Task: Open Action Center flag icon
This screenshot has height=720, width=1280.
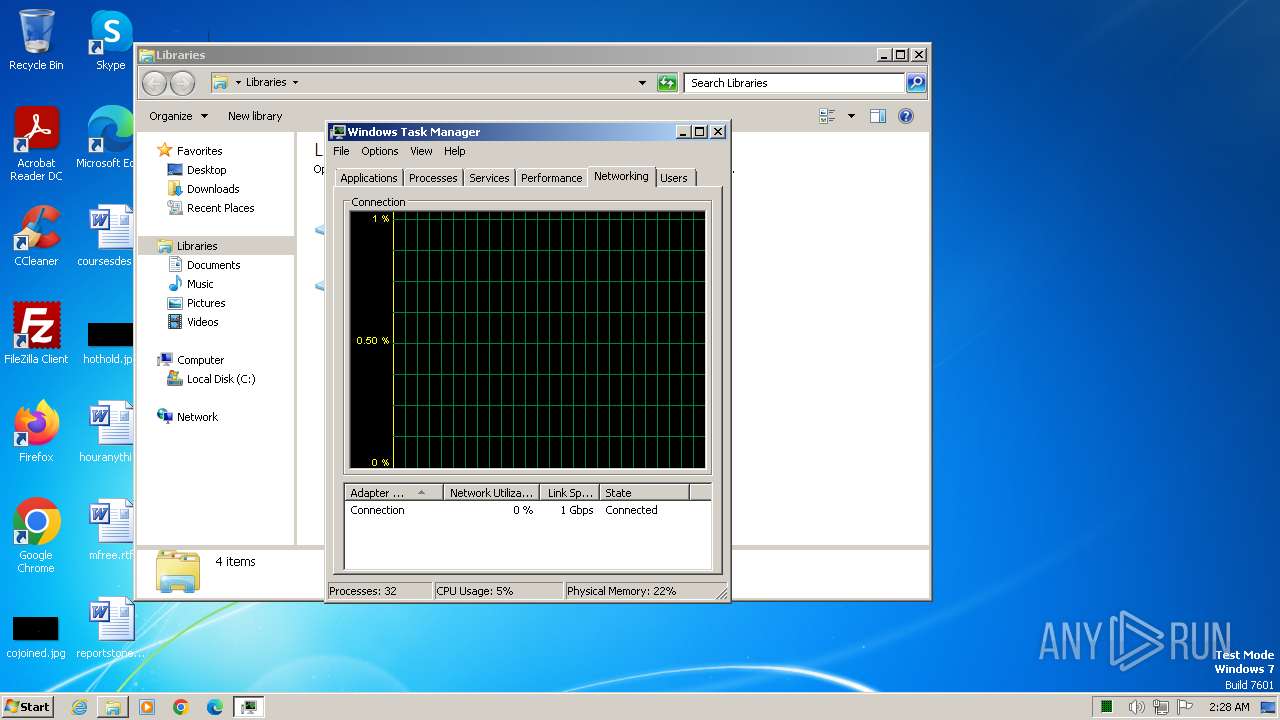Action: 1186,707
